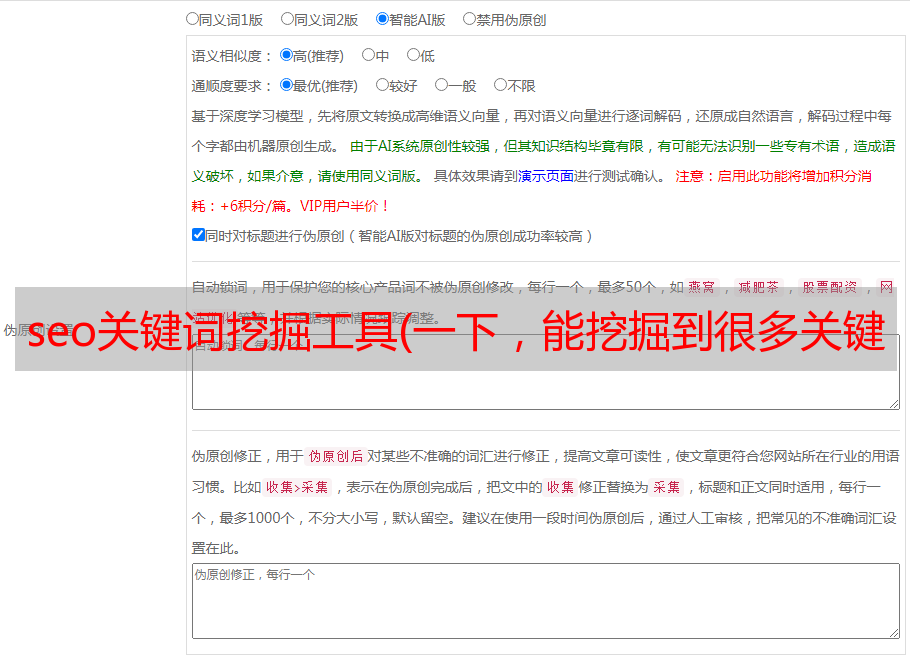Set 通顺度要求 to 最优(推荐)
911x658 pixels.
click(x=286, y=85)
